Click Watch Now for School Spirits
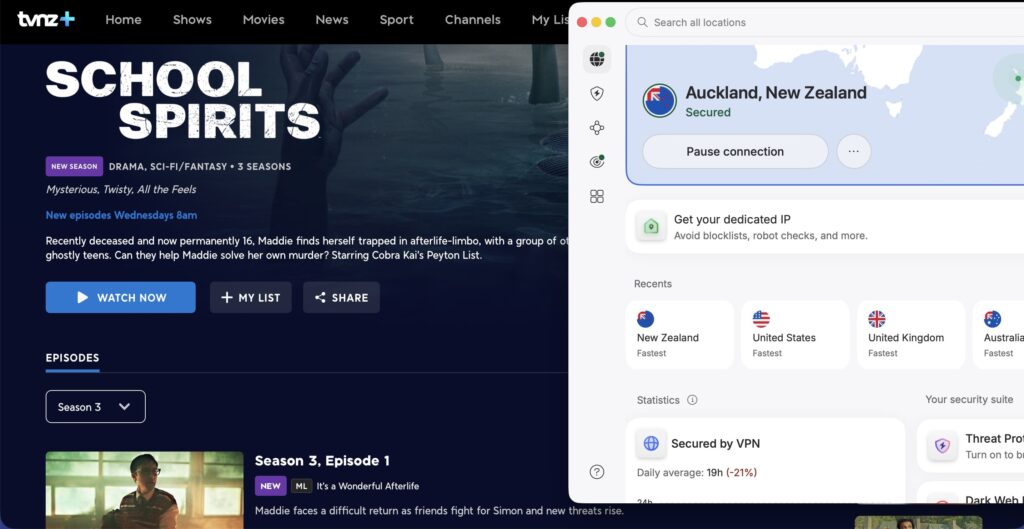The image size is (1024, 529). 121,297
